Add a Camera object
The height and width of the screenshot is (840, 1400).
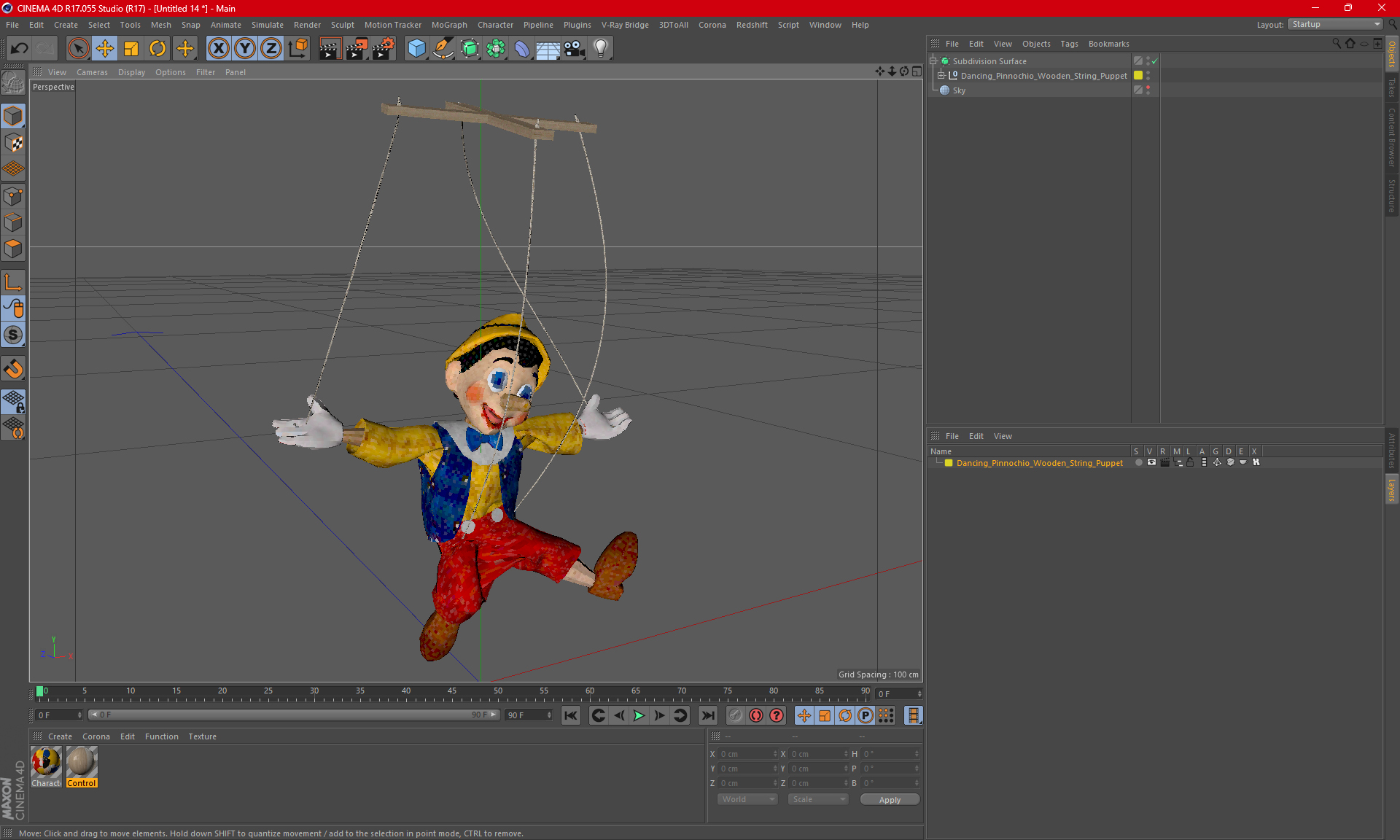click(575, 49)
